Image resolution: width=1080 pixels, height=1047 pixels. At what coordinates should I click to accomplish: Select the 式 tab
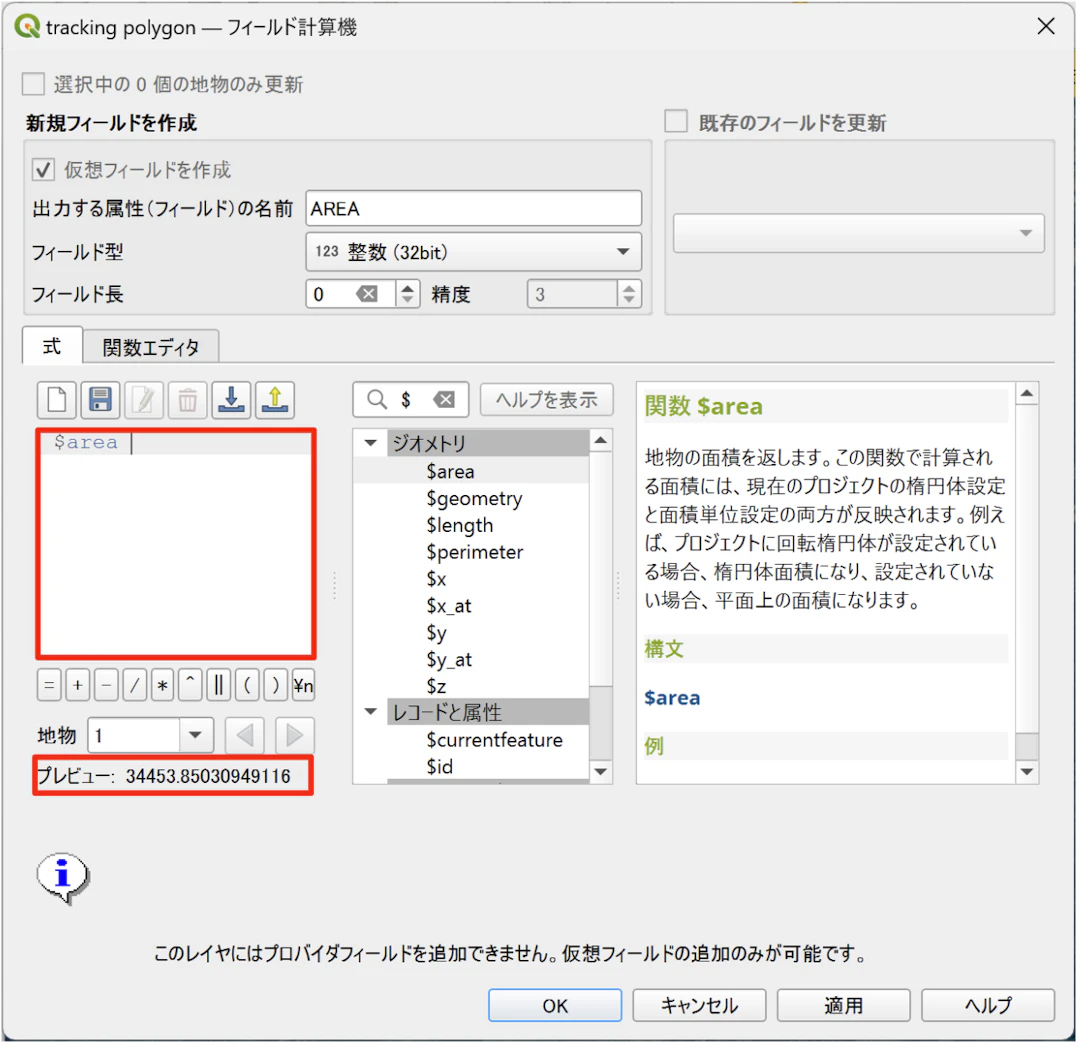pos(51,345)
